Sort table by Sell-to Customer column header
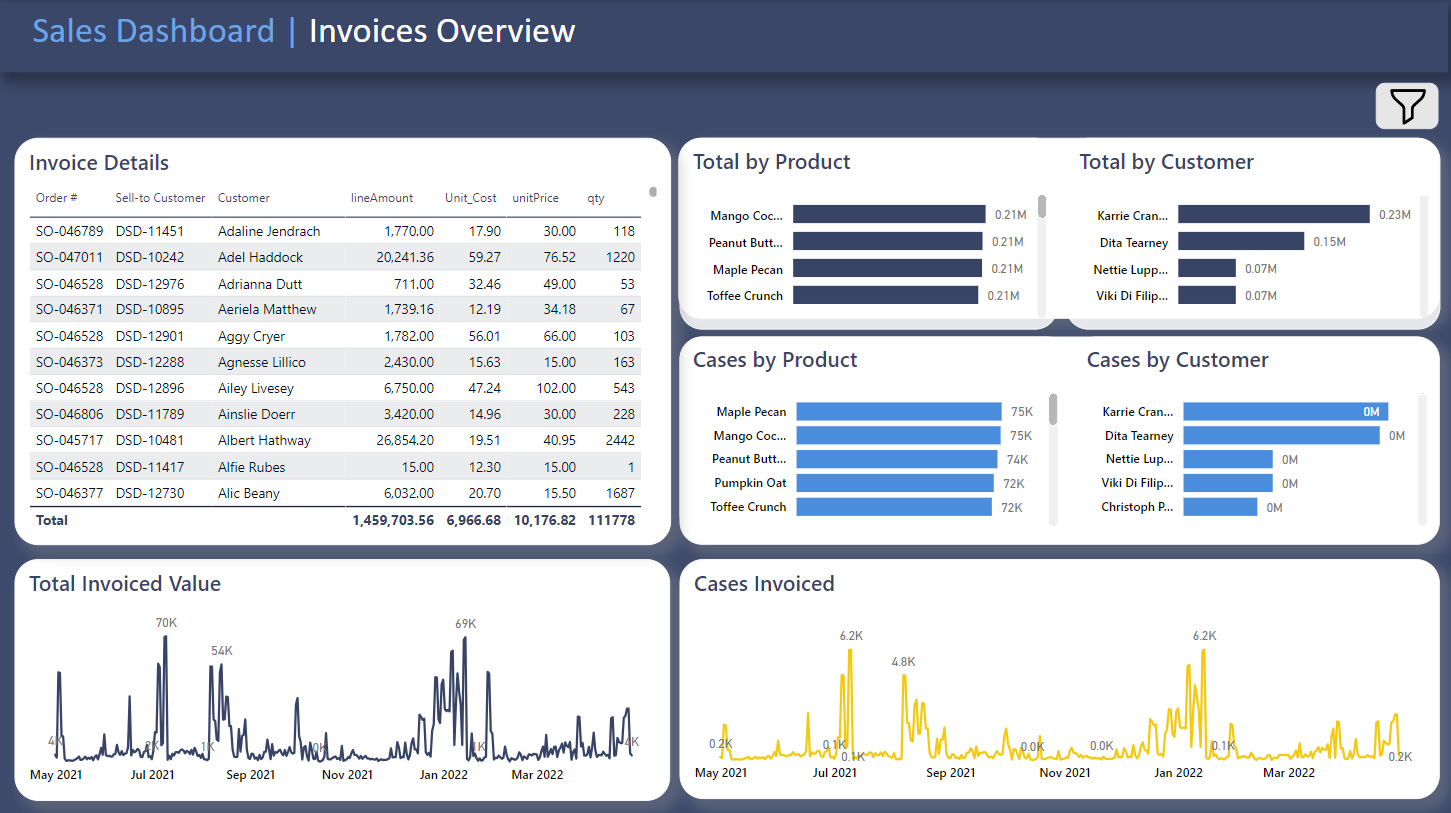The image size is (1451, 813). pos(160,198)
